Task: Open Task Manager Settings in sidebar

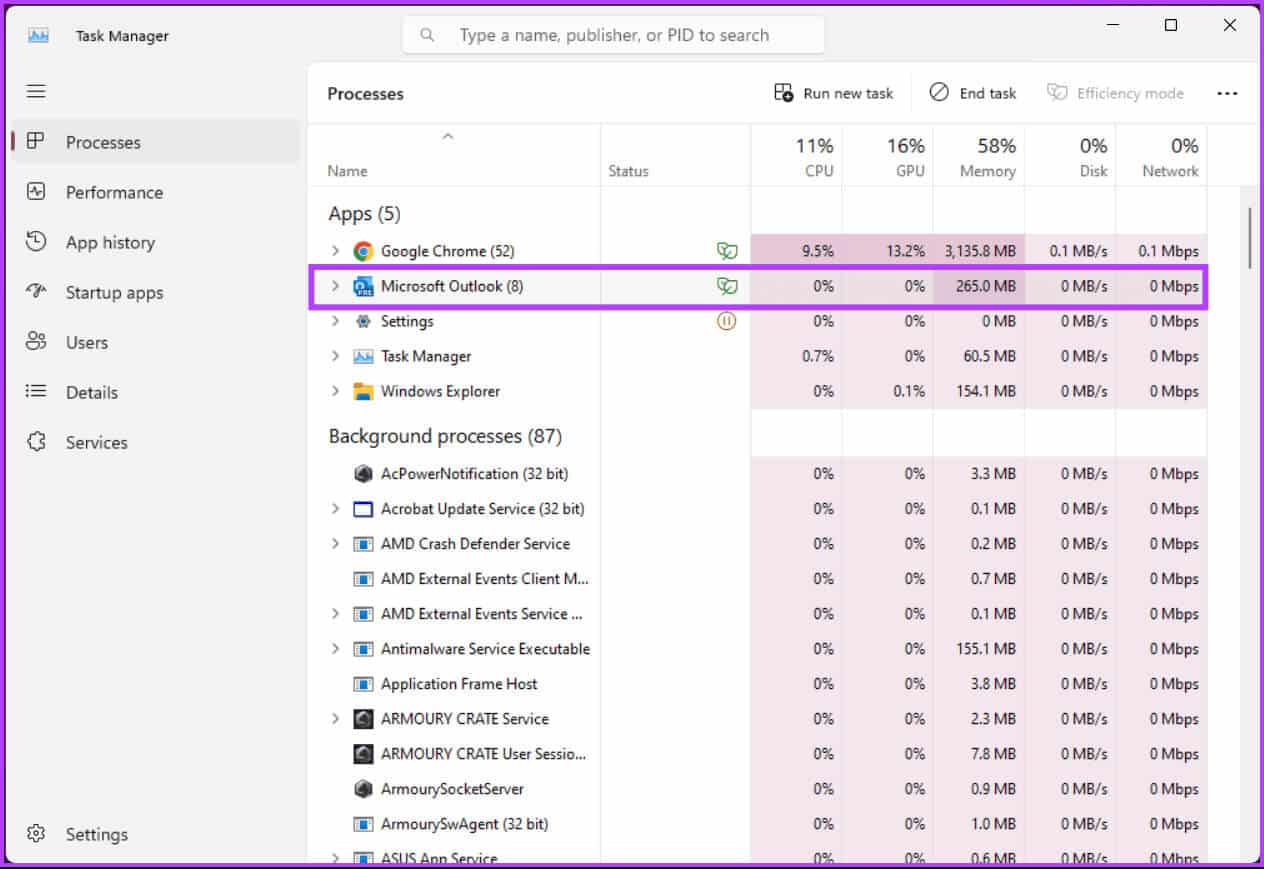Action: 154,834
